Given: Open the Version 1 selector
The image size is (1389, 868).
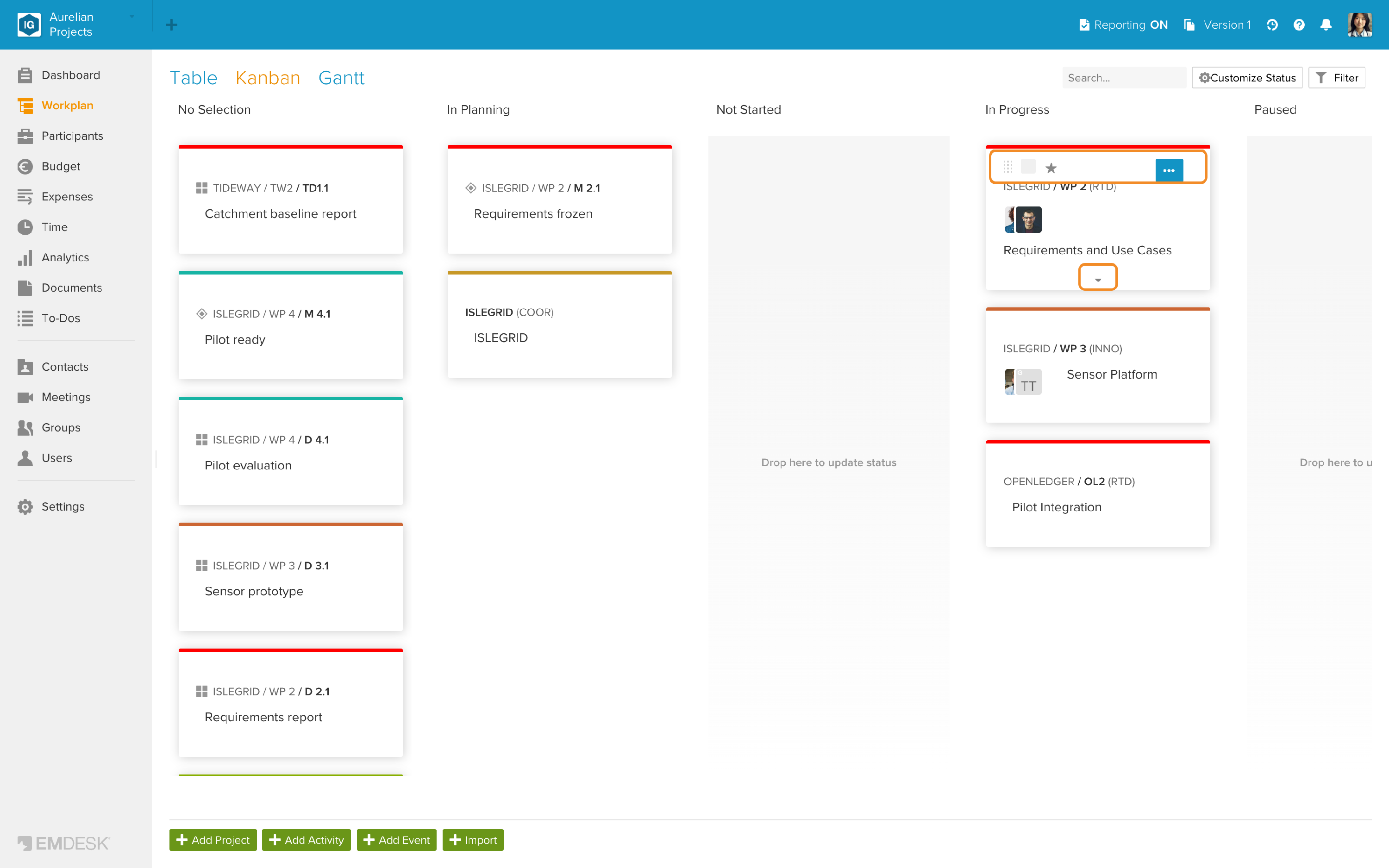Looking at the screenshot, I should tap(1217, 25).
